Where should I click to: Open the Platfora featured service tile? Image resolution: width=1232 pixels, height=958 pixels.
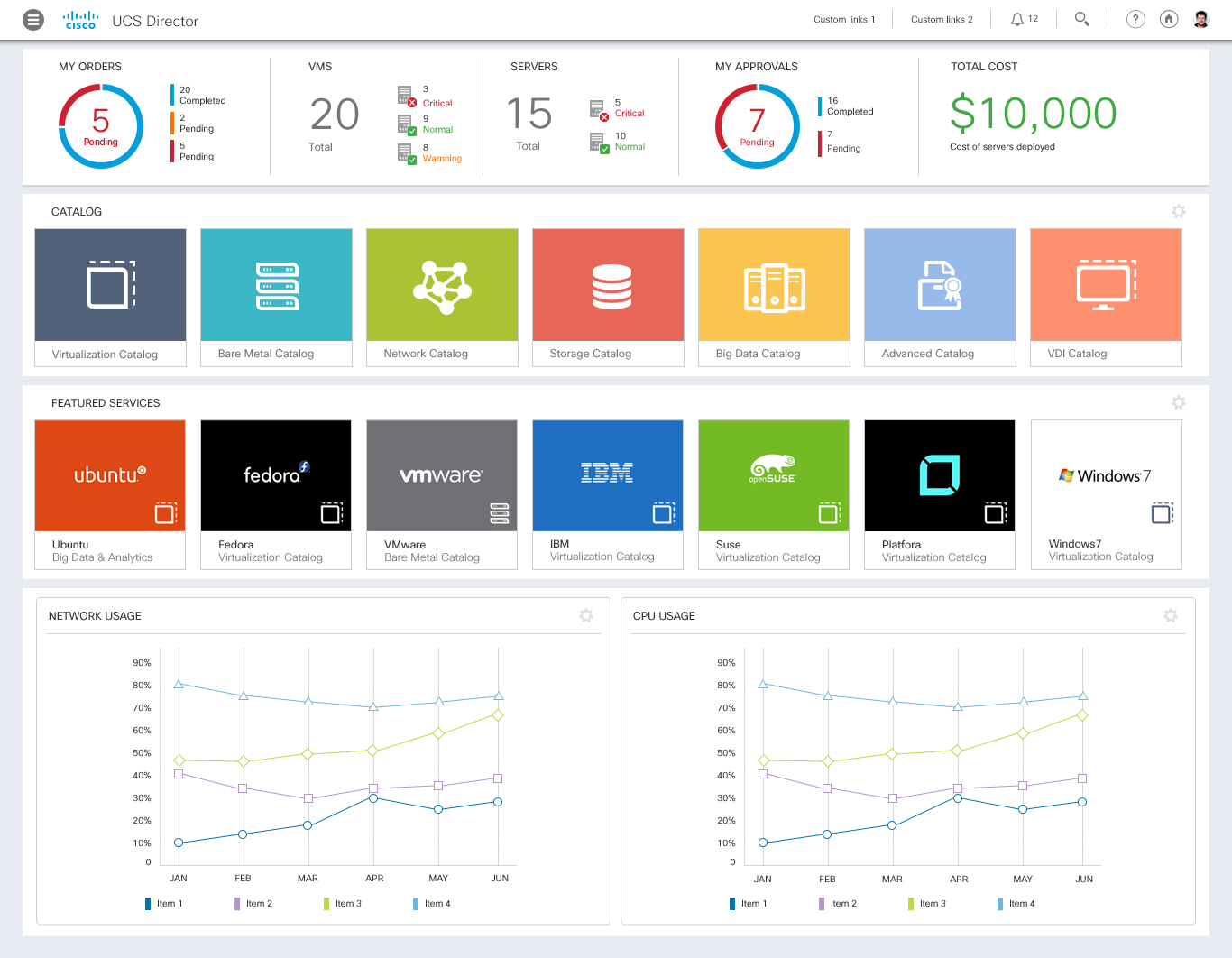940,494
